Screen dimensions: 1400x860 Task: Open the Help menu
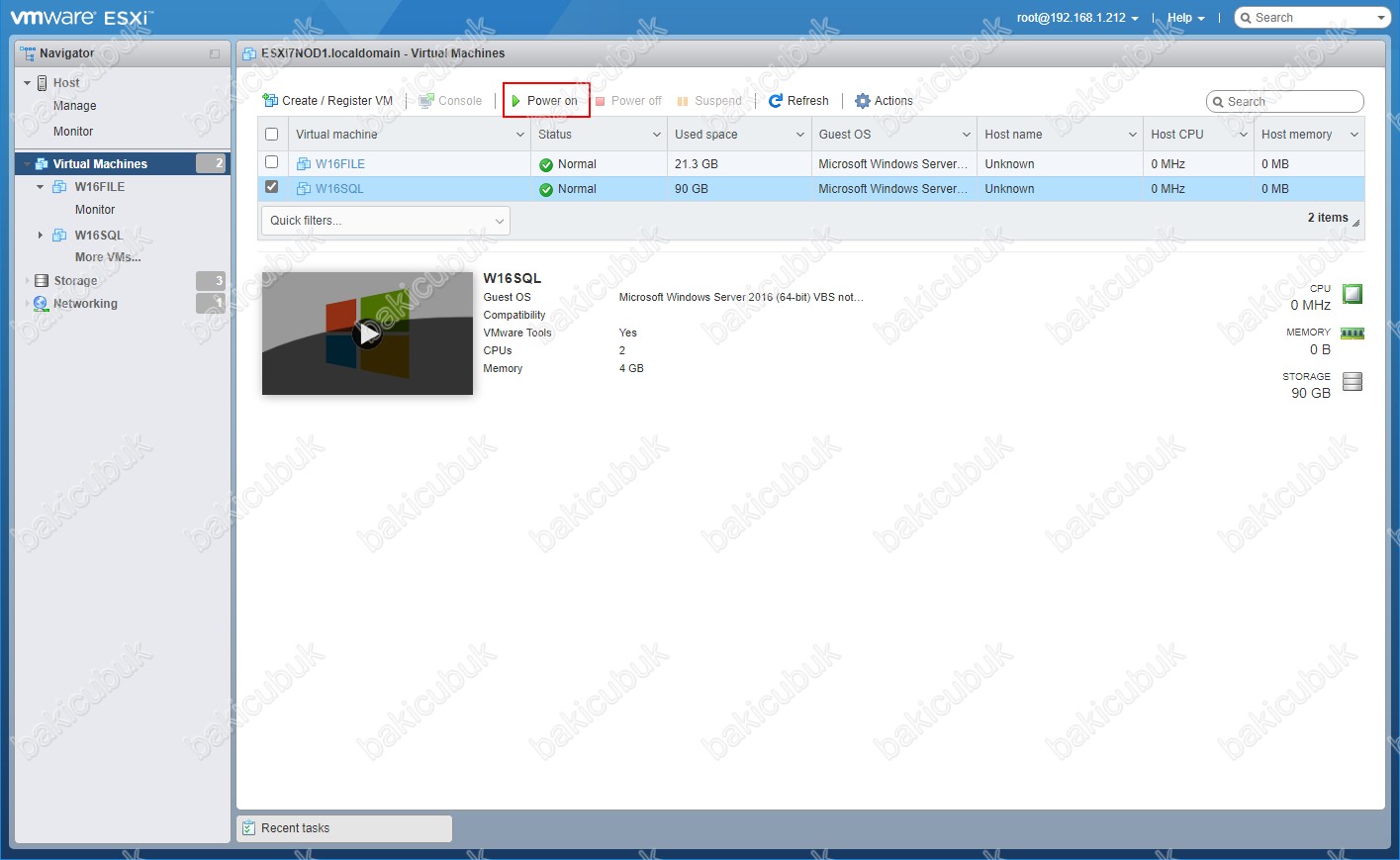tap(1185, 18)
